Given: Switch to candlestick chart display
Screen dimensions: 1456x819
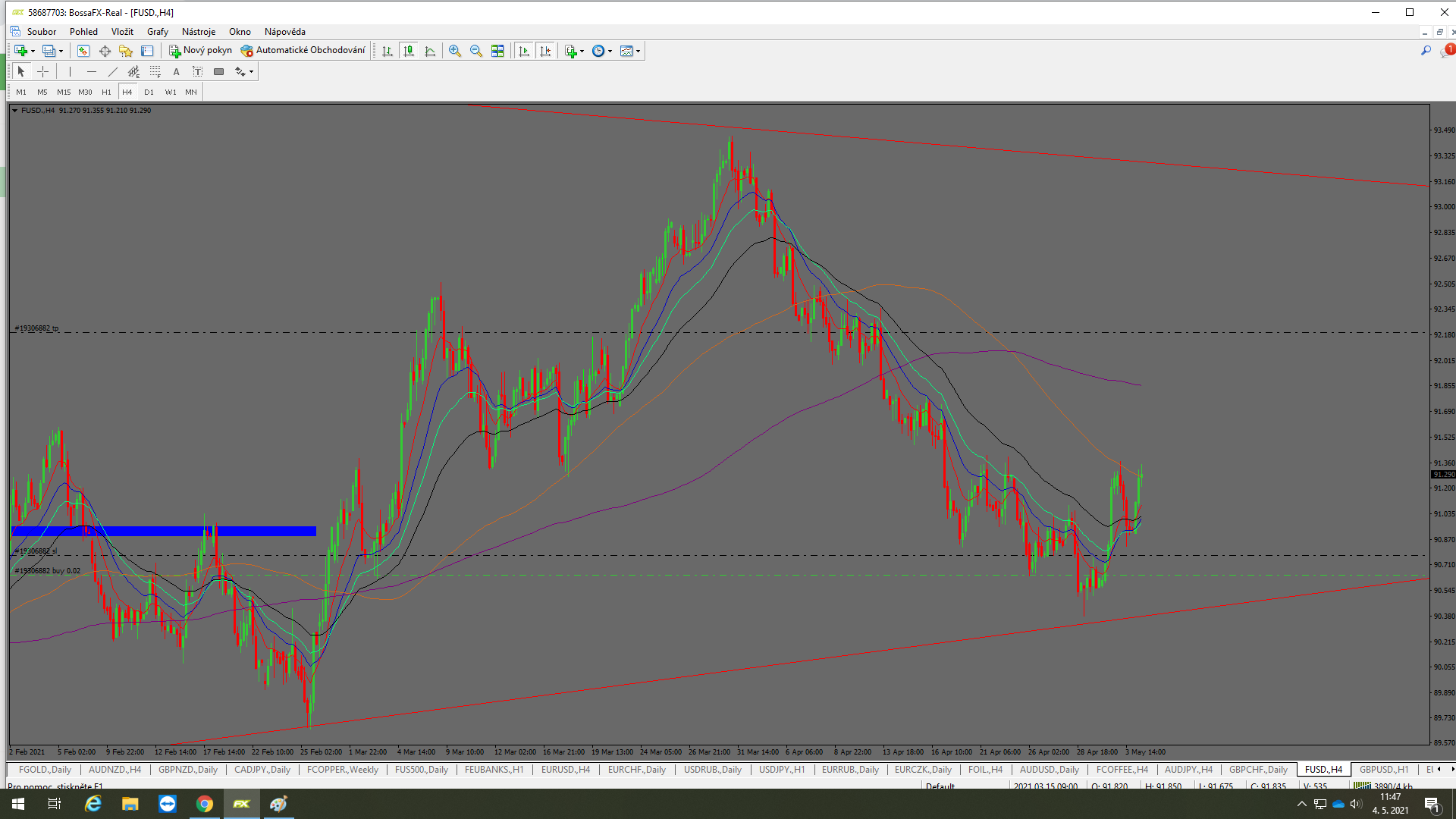Looking at the screenshot, I should coord(409,51).
